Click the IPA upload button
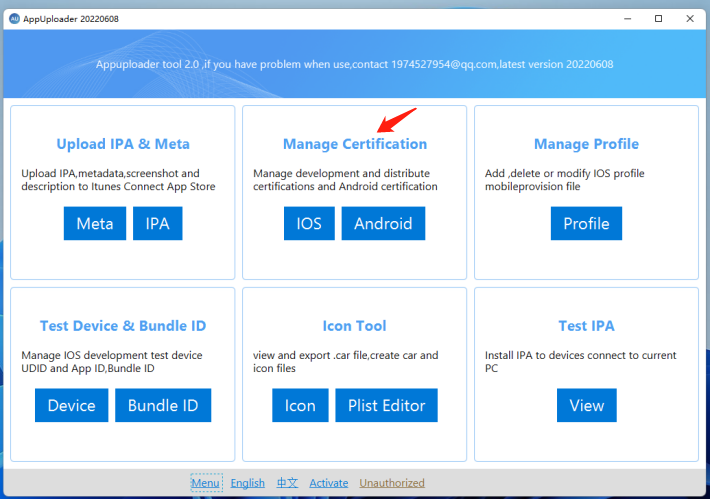 (x=158, y=223)
